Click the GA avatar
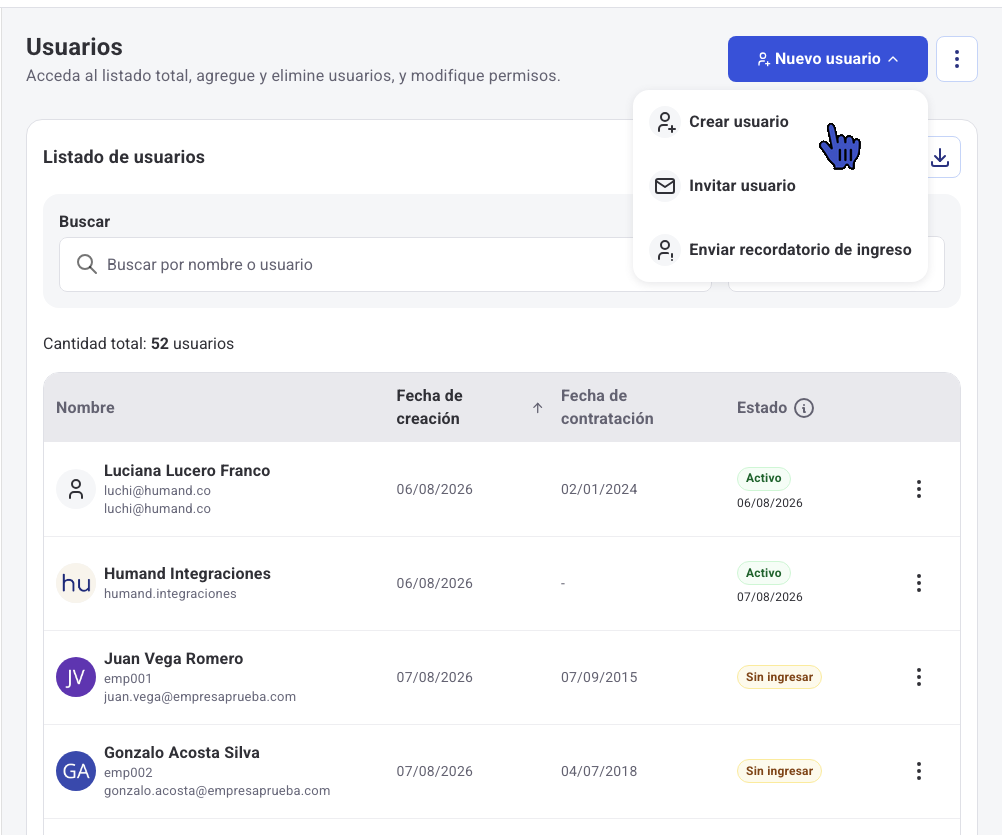Screen dimensions: 1002x835 pyautogui.click(x=76, y=771)
